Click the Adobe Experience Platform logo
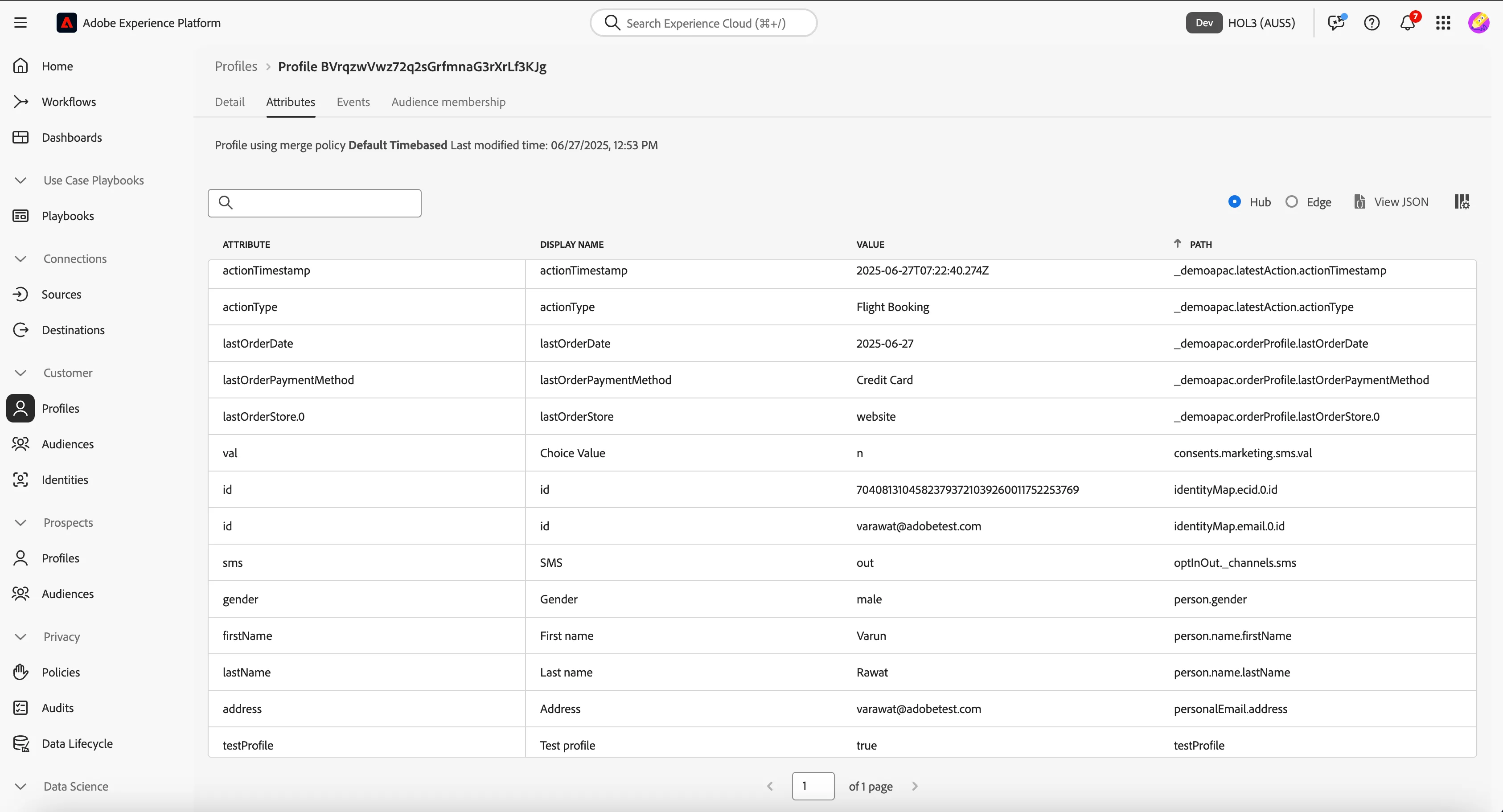 66,23
